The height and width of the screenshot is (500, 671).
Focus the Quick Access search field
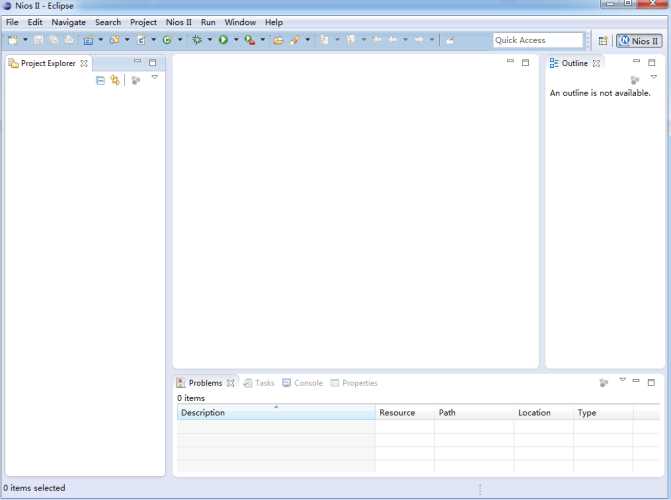[538, 40]
